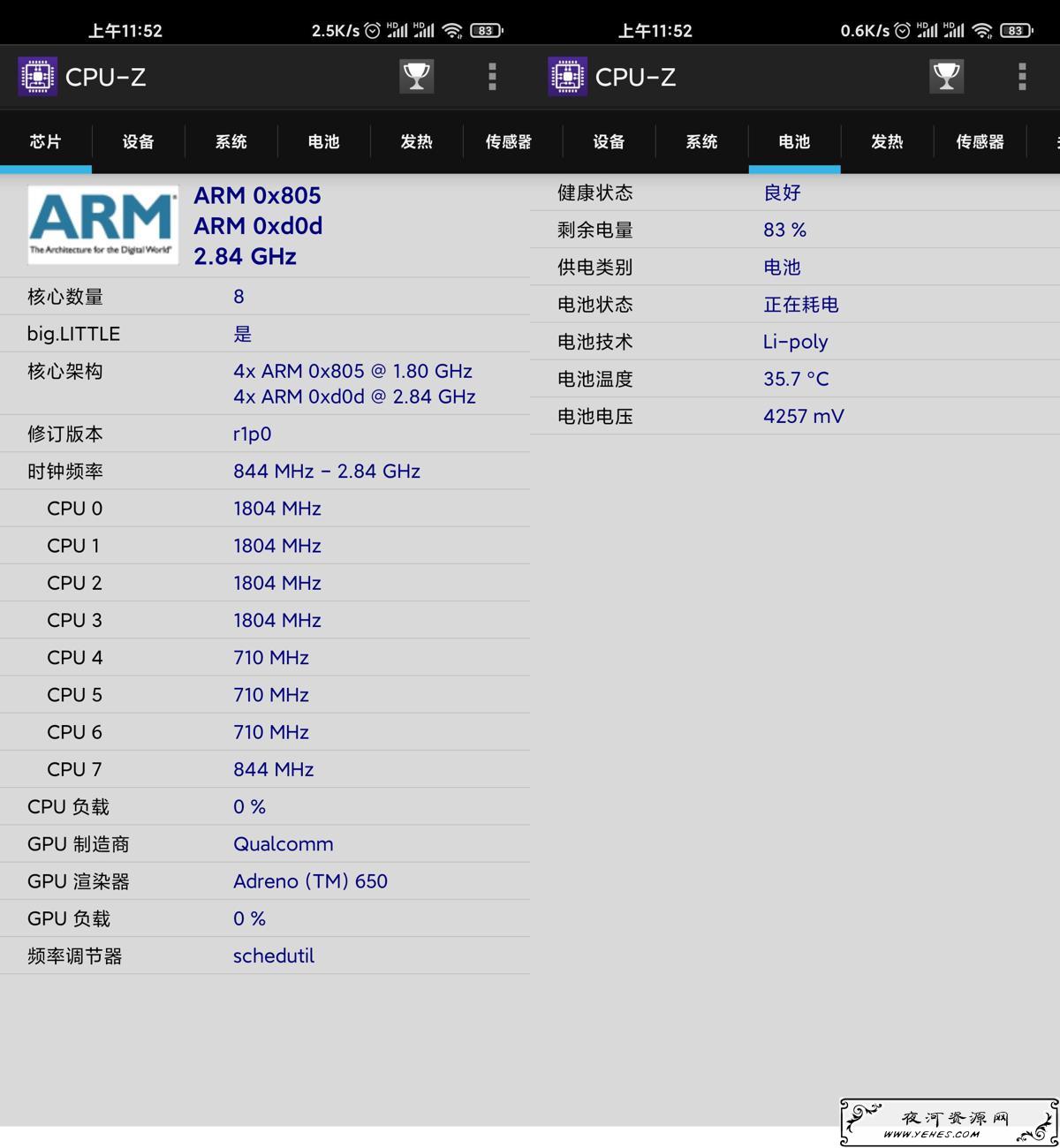Open the three-dot overflow menu on the chip page
The height and width of the screenshot is (1148, 1060).
pos(492,77)
